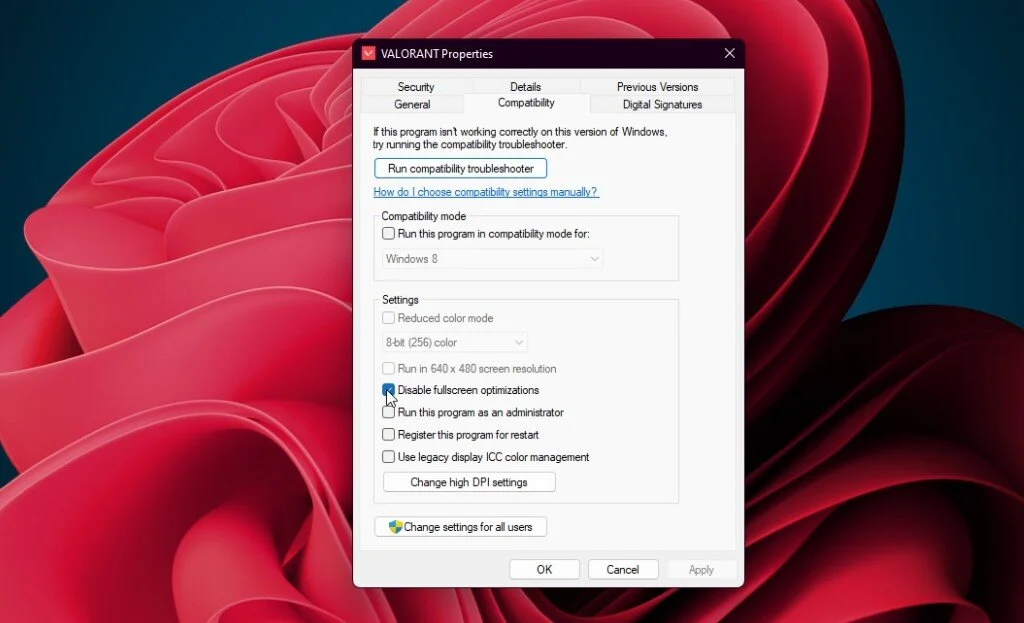This screenshot has width=1024, height=623.
Task: Uncheck Disable fullscreen optimizations
Action: coord(389,390)
